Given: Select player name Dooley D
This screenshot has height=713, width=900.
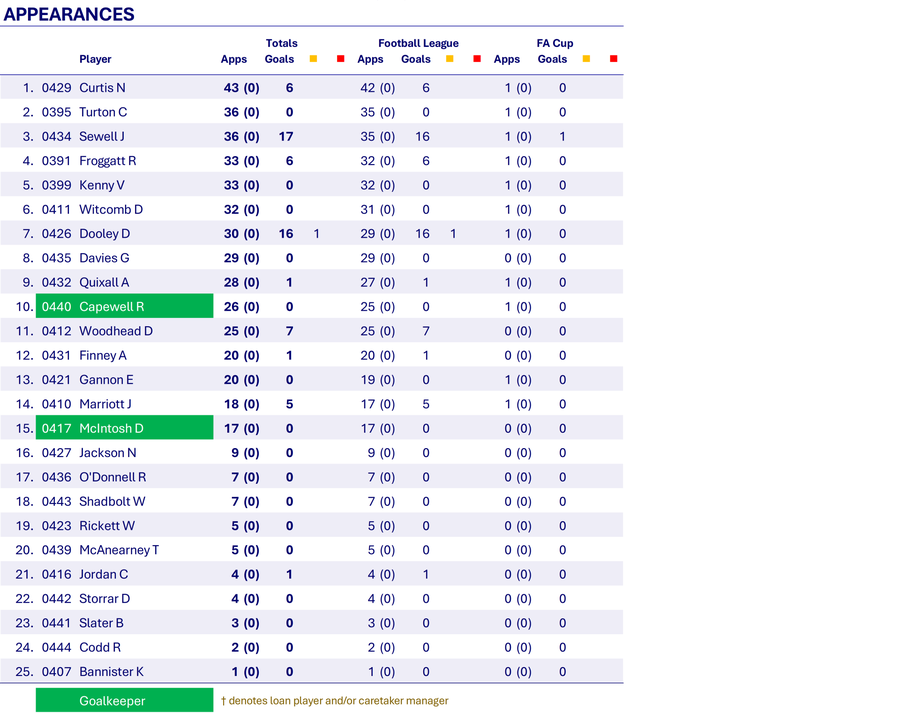Looking at the screenshot, I should [x=104, y=234].
